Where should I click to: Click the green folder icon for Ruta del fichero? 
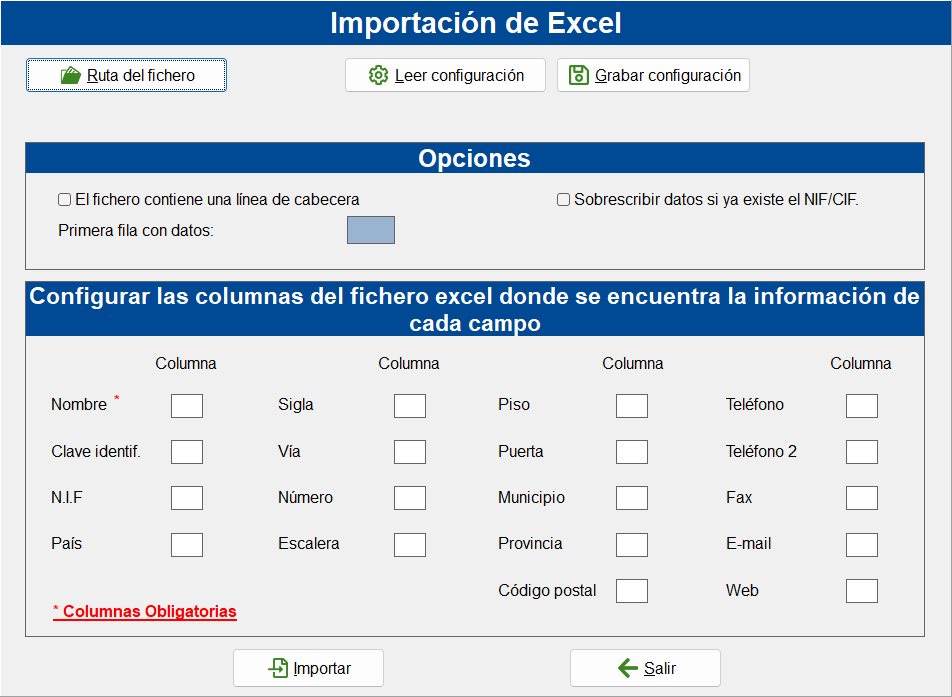click(x=71, y=75)
